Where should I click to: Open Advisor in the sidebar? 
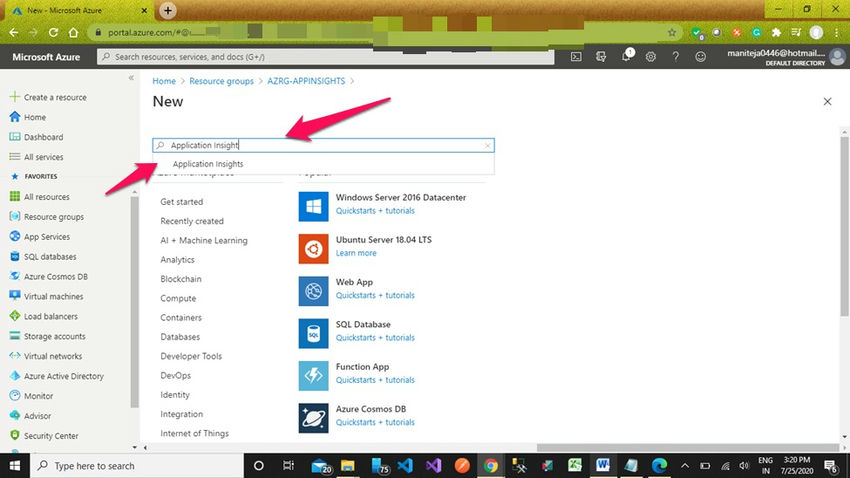pyautogui.click(x=30, y=416)
